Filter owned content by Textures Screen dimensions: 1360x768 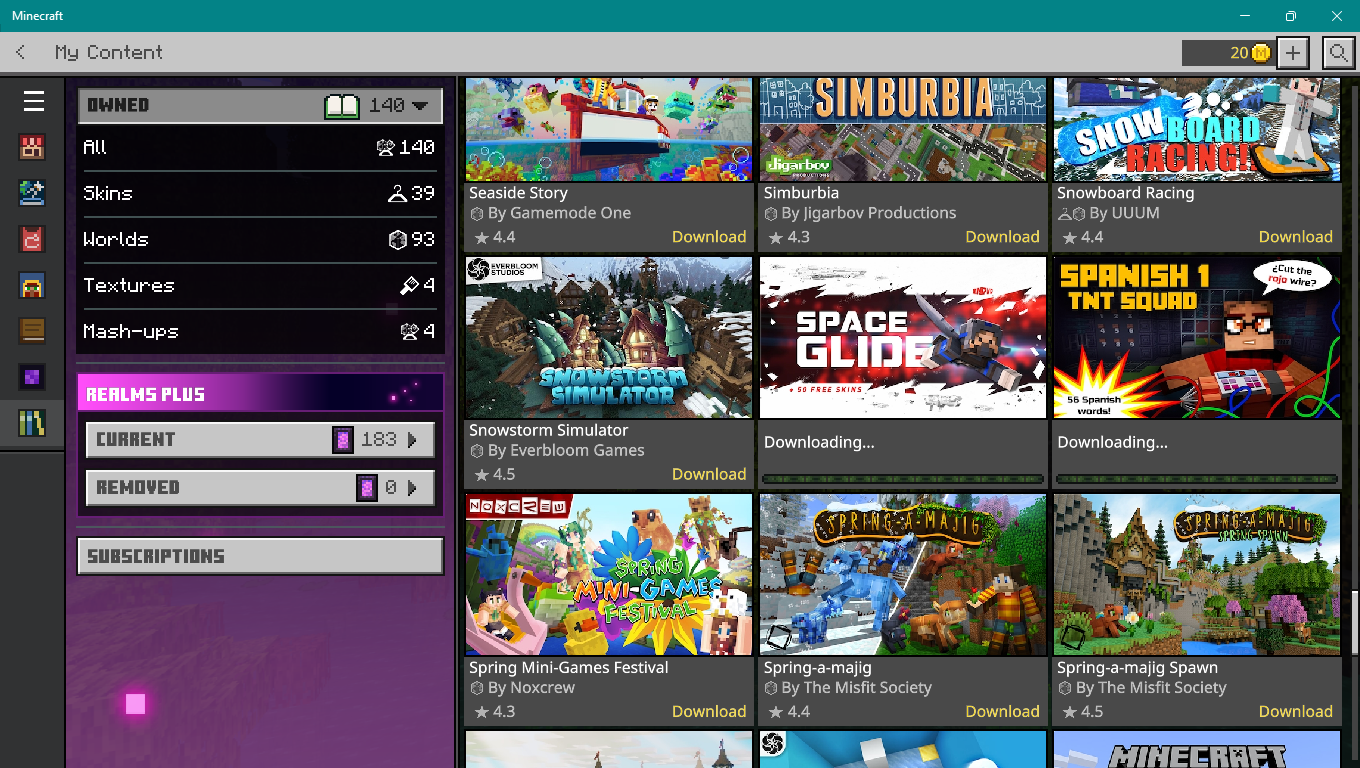click(x=259, y=286)
